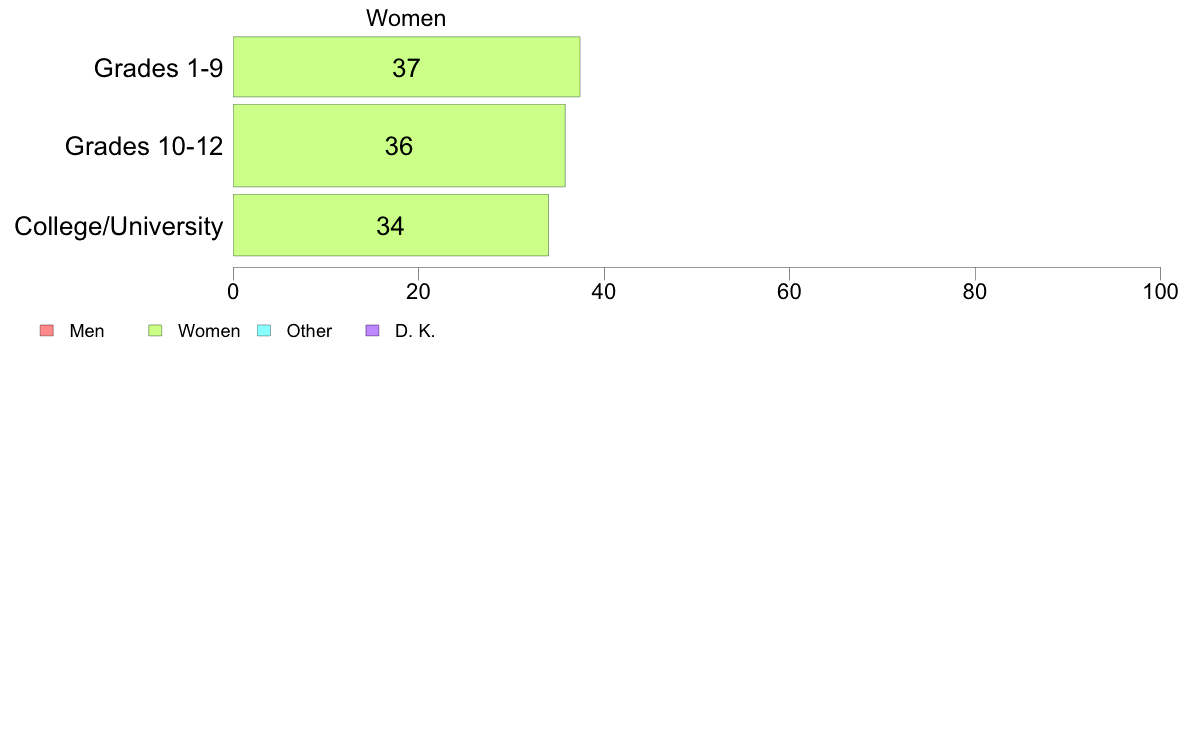Screen dimensions: 1188x736
Task: Click the Women chart title
Action: pyautogui.click(x=406, y=18)
